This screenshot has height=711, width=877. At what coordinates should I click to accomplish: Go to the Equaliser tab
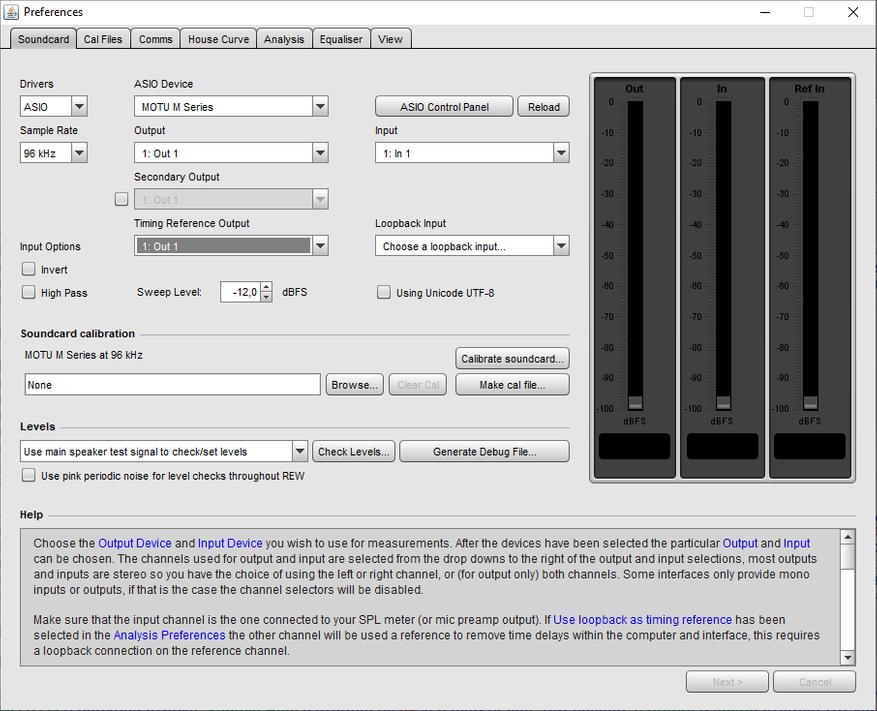pos(341,39)
